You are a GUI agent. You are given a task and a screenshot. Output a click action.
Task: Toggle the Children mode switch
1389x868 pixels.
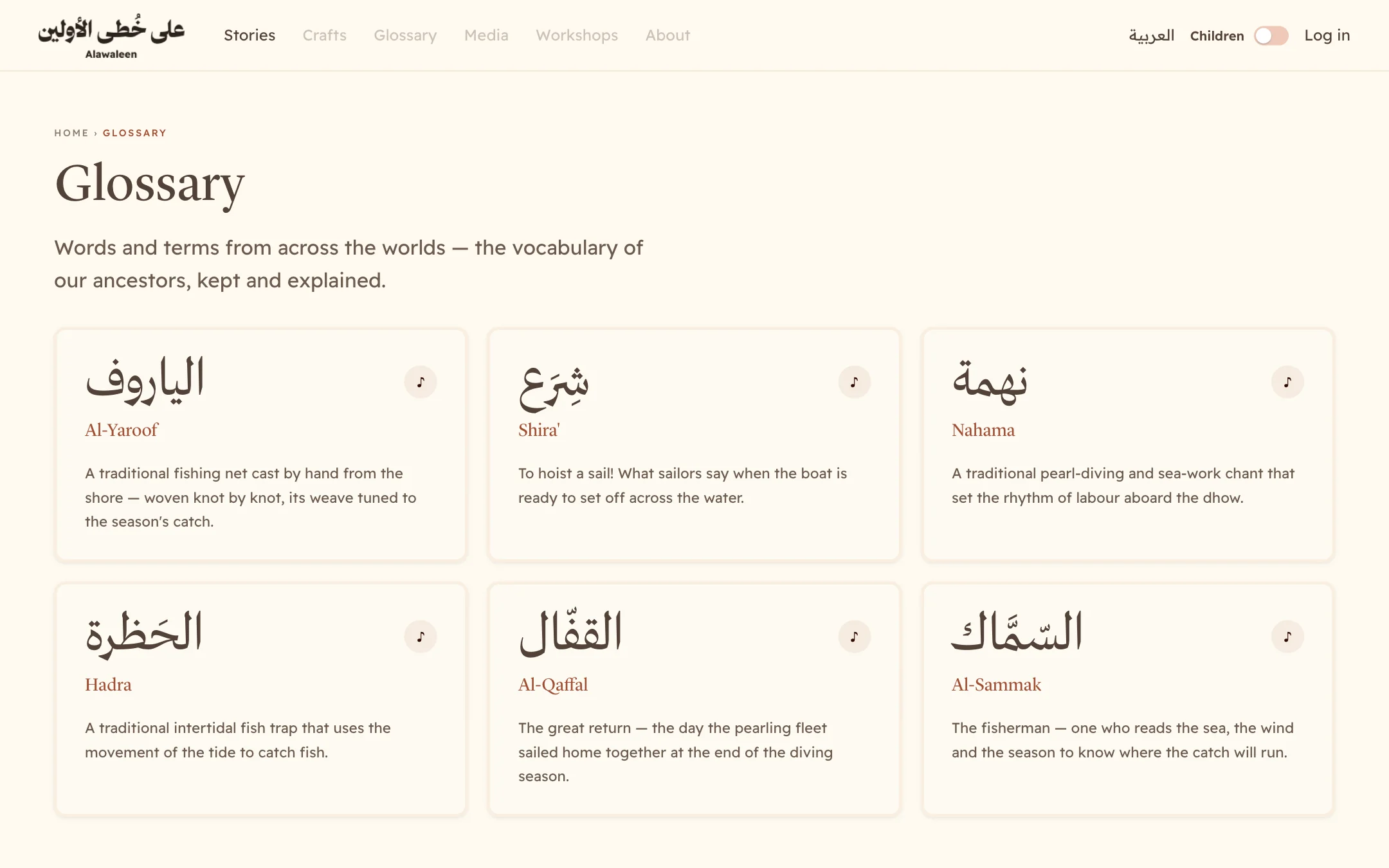coord(1271,35)
